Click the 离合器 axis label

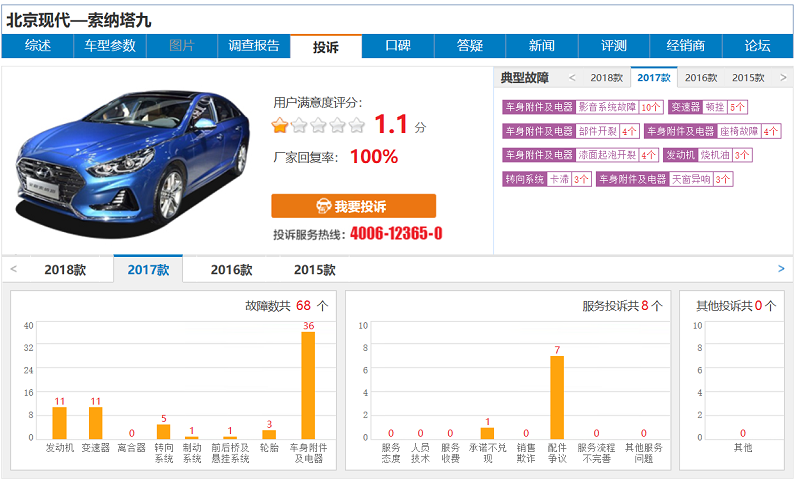pos(132,448)
